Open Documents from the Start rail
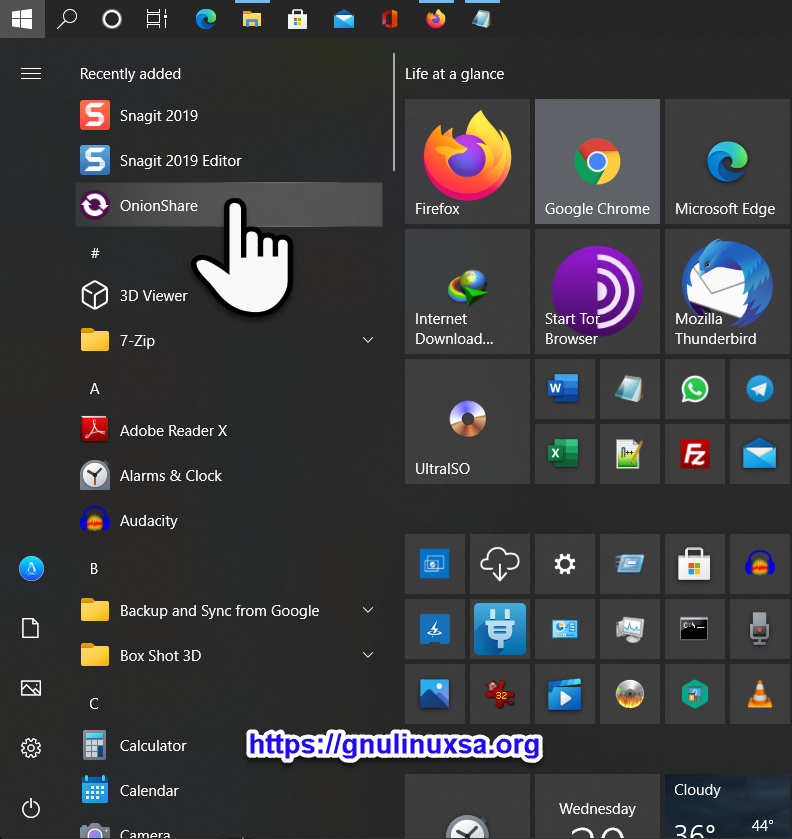This screenshot has height=839, width=792. 31,628
